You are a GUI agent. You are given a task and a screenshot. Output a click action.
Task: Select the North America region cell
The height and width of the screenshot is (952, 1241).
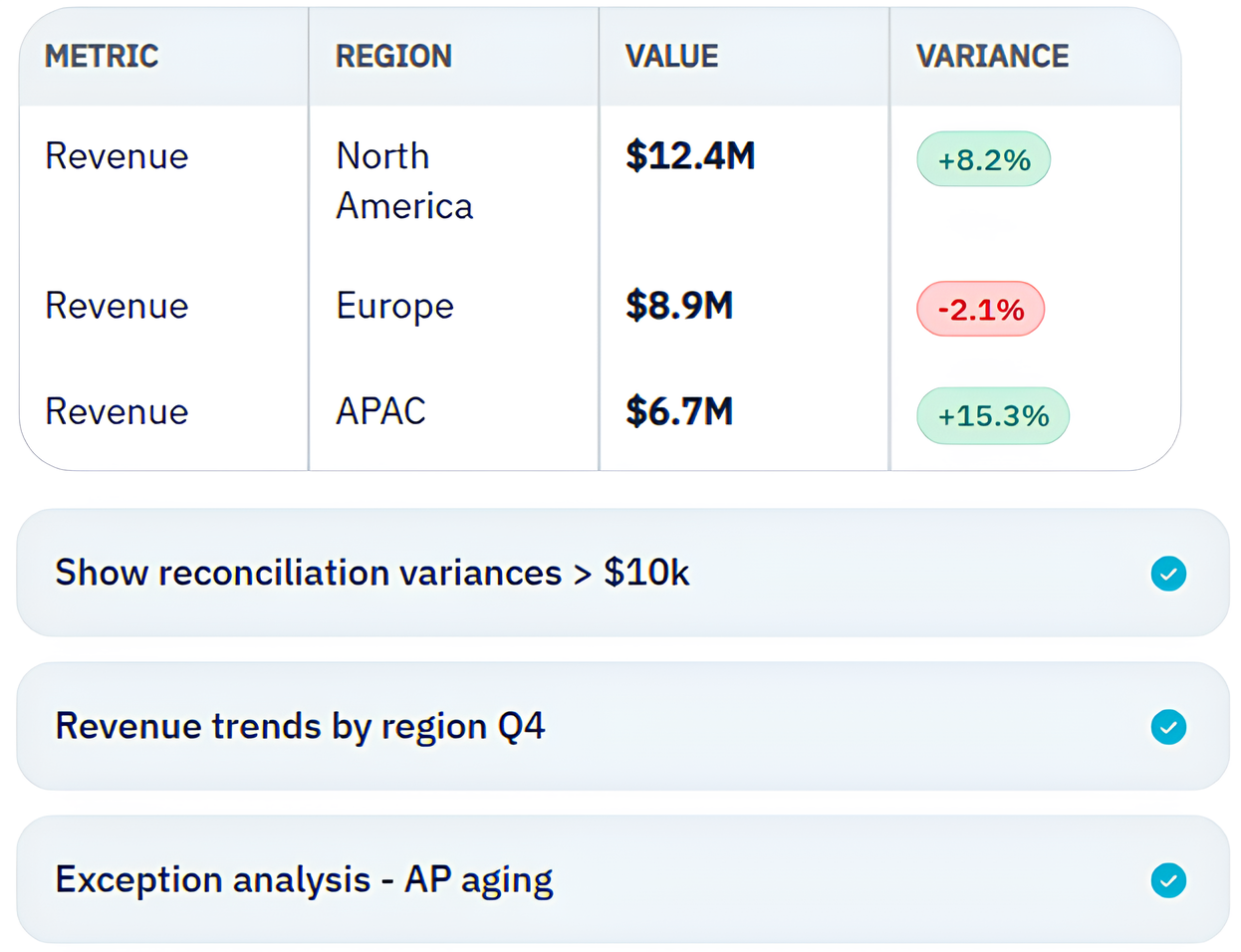click(403, 181)
